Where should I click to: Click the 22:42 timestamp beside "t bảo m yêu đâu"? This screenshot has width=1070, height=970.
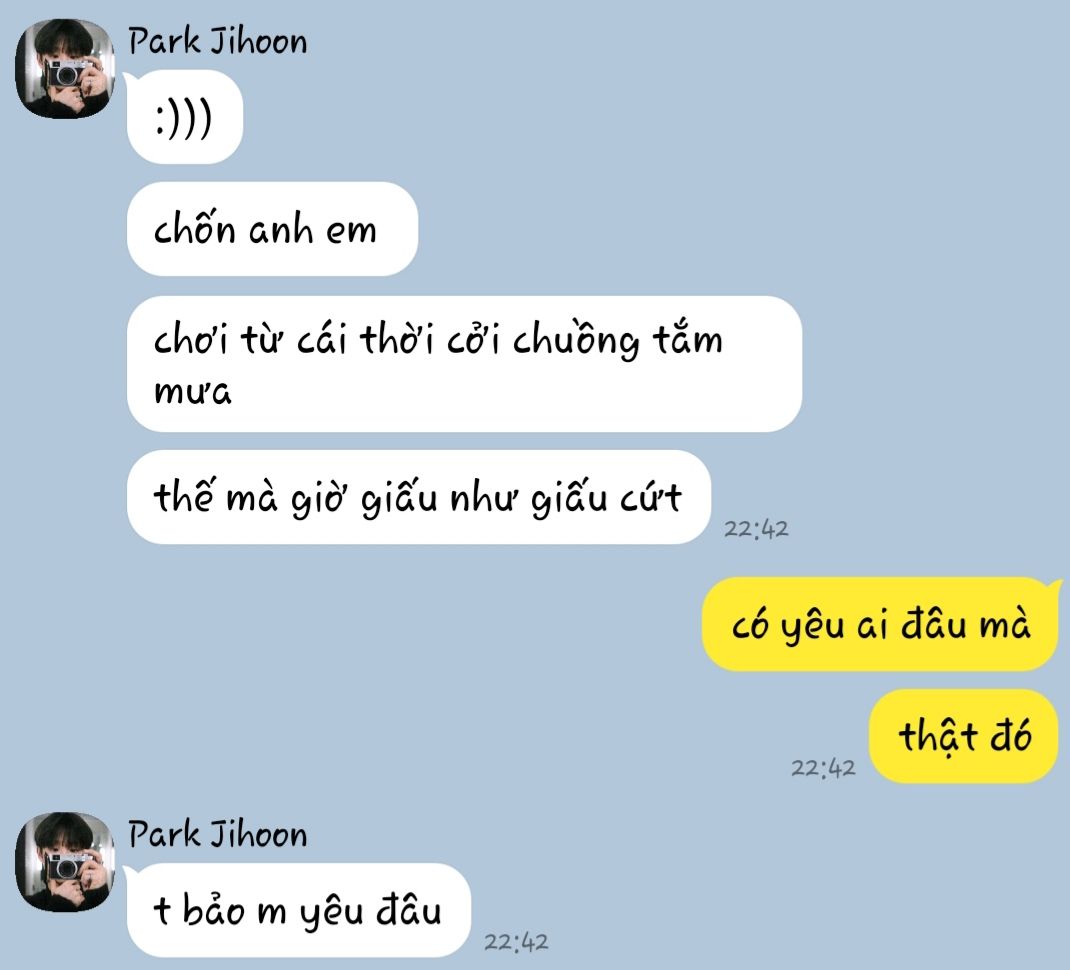point(516,942)
